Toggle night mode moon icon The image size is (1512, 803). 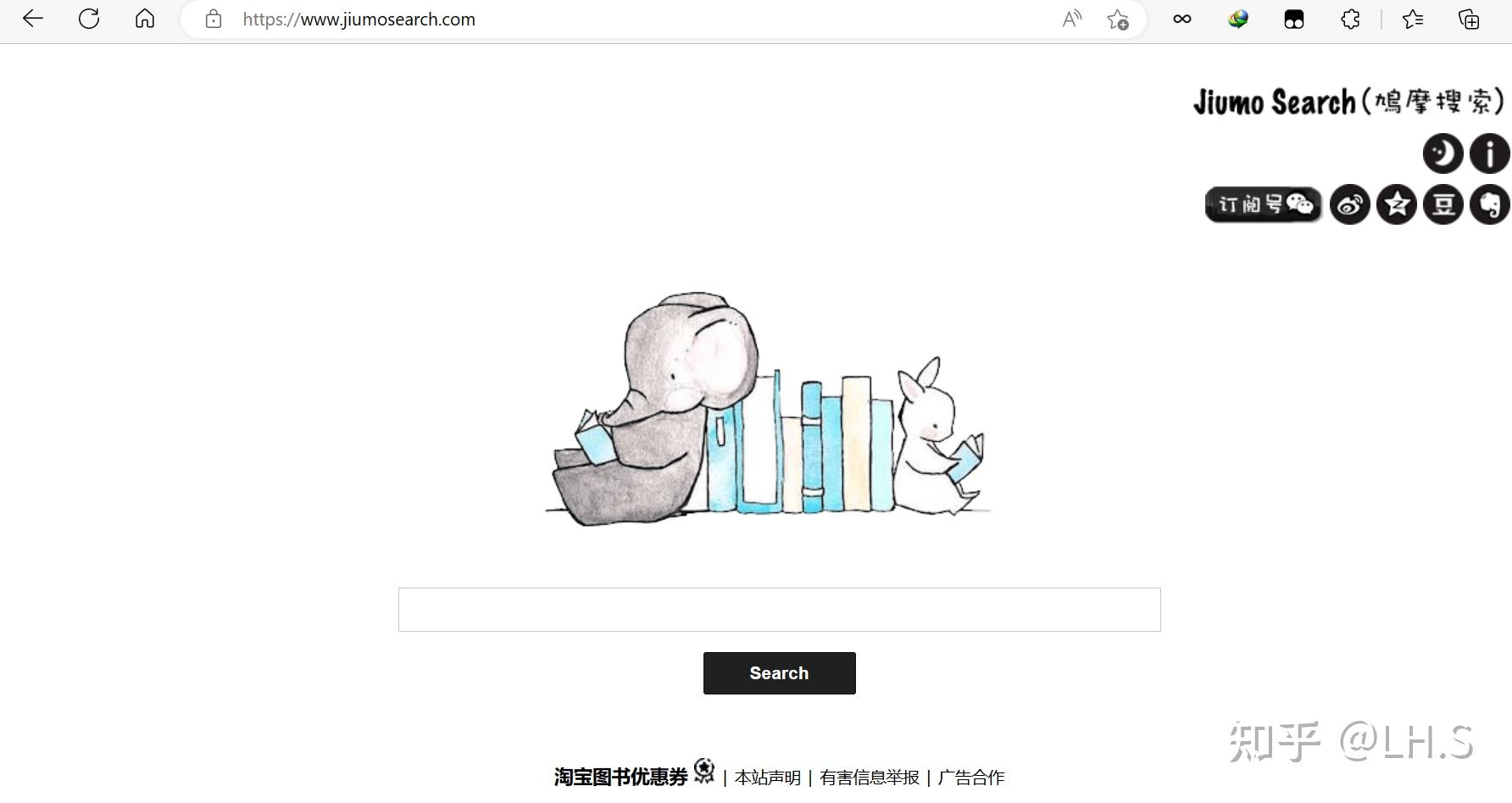coord(1443,153)
